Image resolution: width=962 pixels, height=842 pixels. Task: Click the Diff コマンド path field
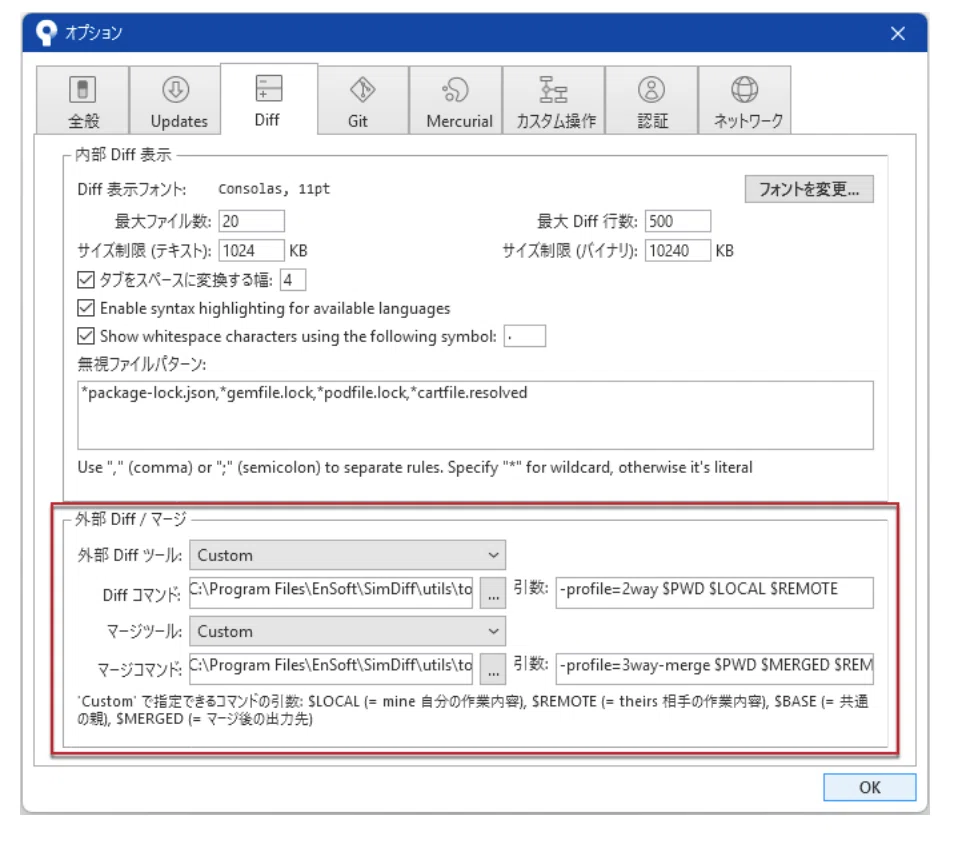(331, 592)
